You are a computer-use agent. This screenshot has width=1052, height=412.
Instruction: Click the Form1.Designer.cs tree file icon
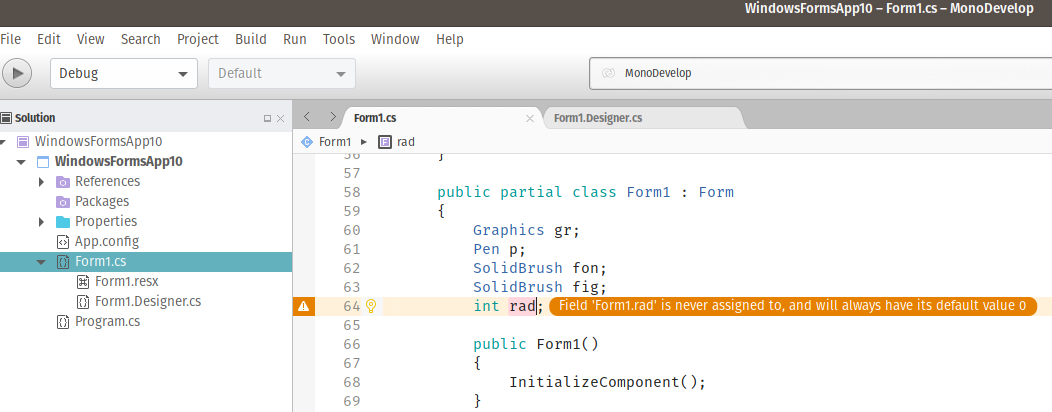(83, 301)
